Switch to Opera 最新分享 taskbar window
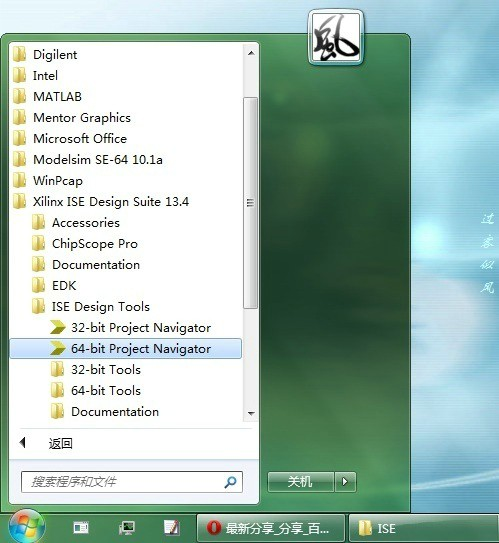This screenshot has height=543, width=499. (271, 528)
